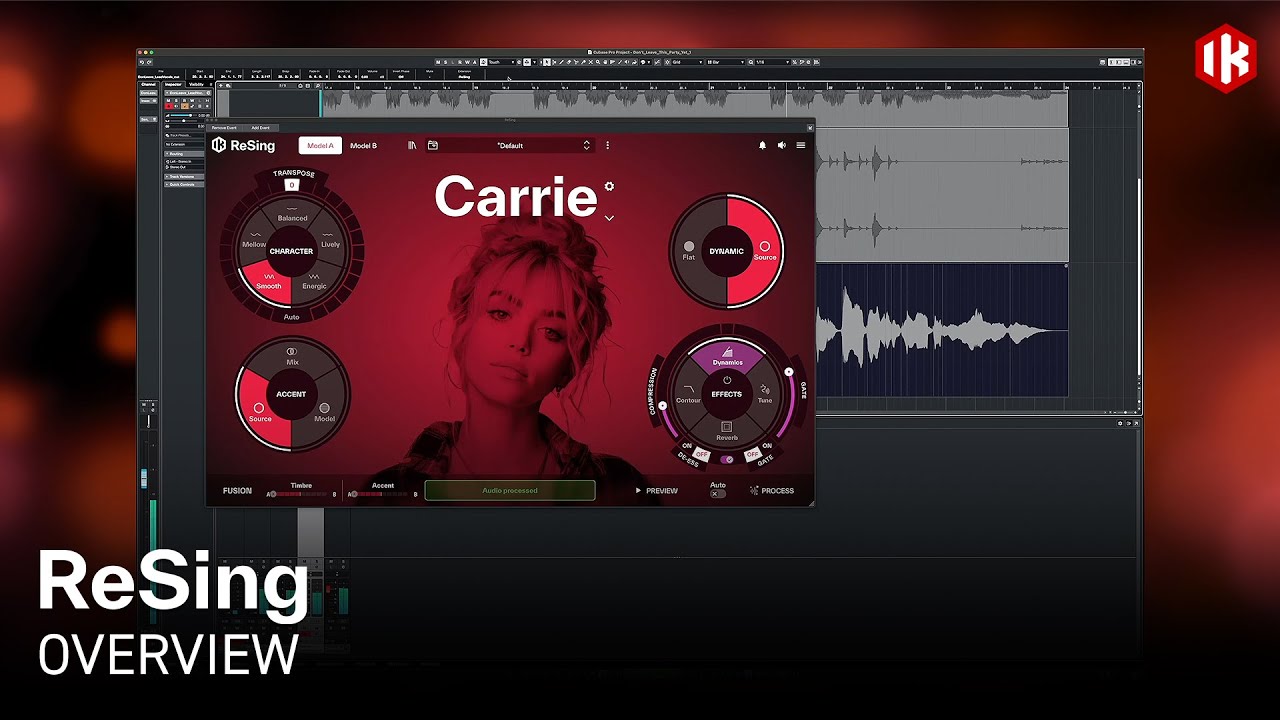Toggle the Effects power button
The image size is (1280, 720).
727,380
